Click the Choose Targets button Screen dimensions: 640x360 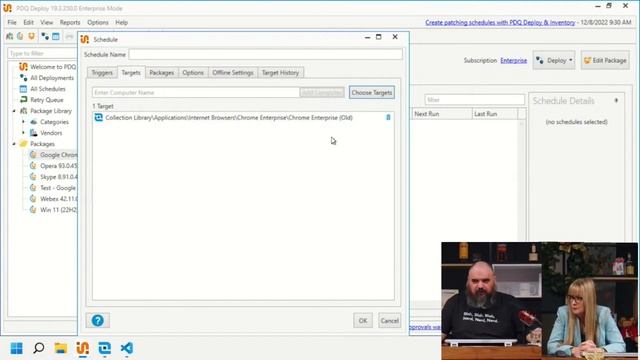(x=372, y=93)
